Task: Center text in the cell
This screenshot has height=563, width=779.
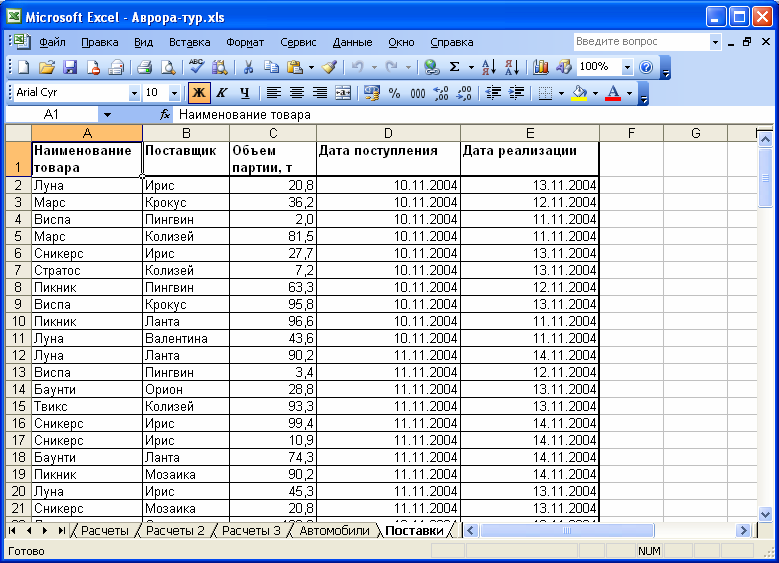Action: click(x=297, y=92)
